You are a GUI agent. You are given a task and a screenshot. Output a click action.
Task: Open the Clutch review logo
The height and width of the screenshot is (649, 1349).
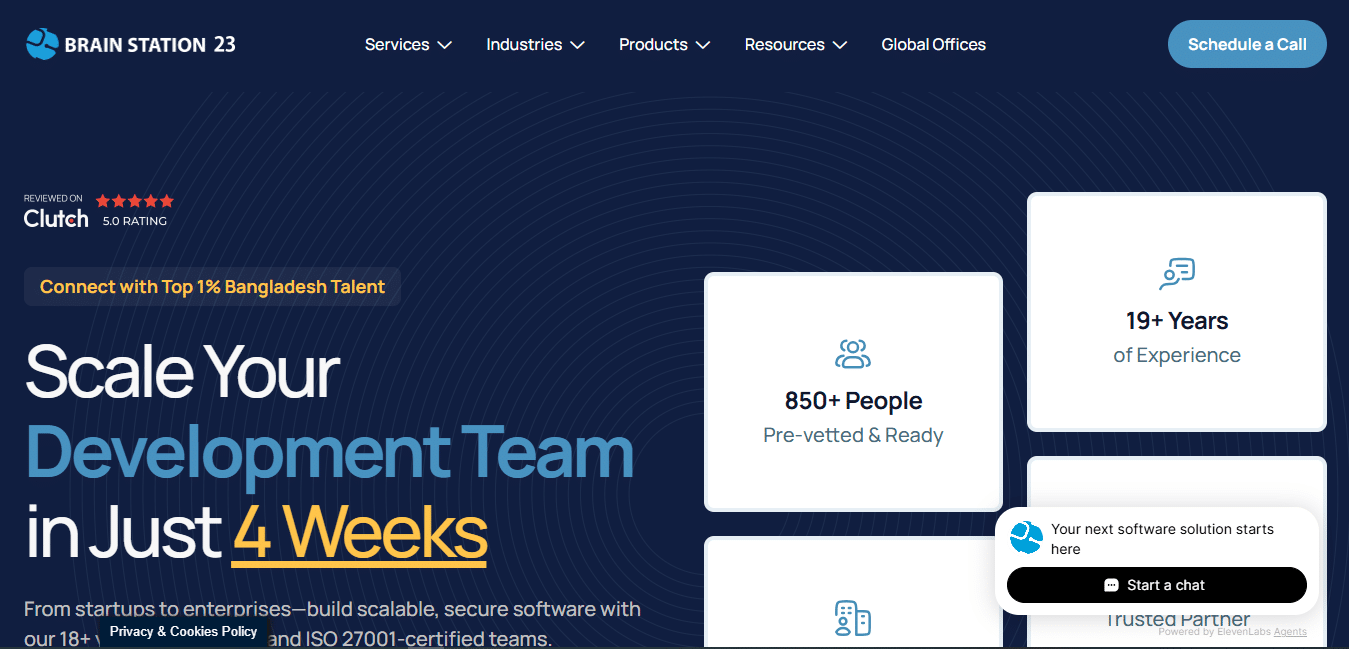(56, 219)
